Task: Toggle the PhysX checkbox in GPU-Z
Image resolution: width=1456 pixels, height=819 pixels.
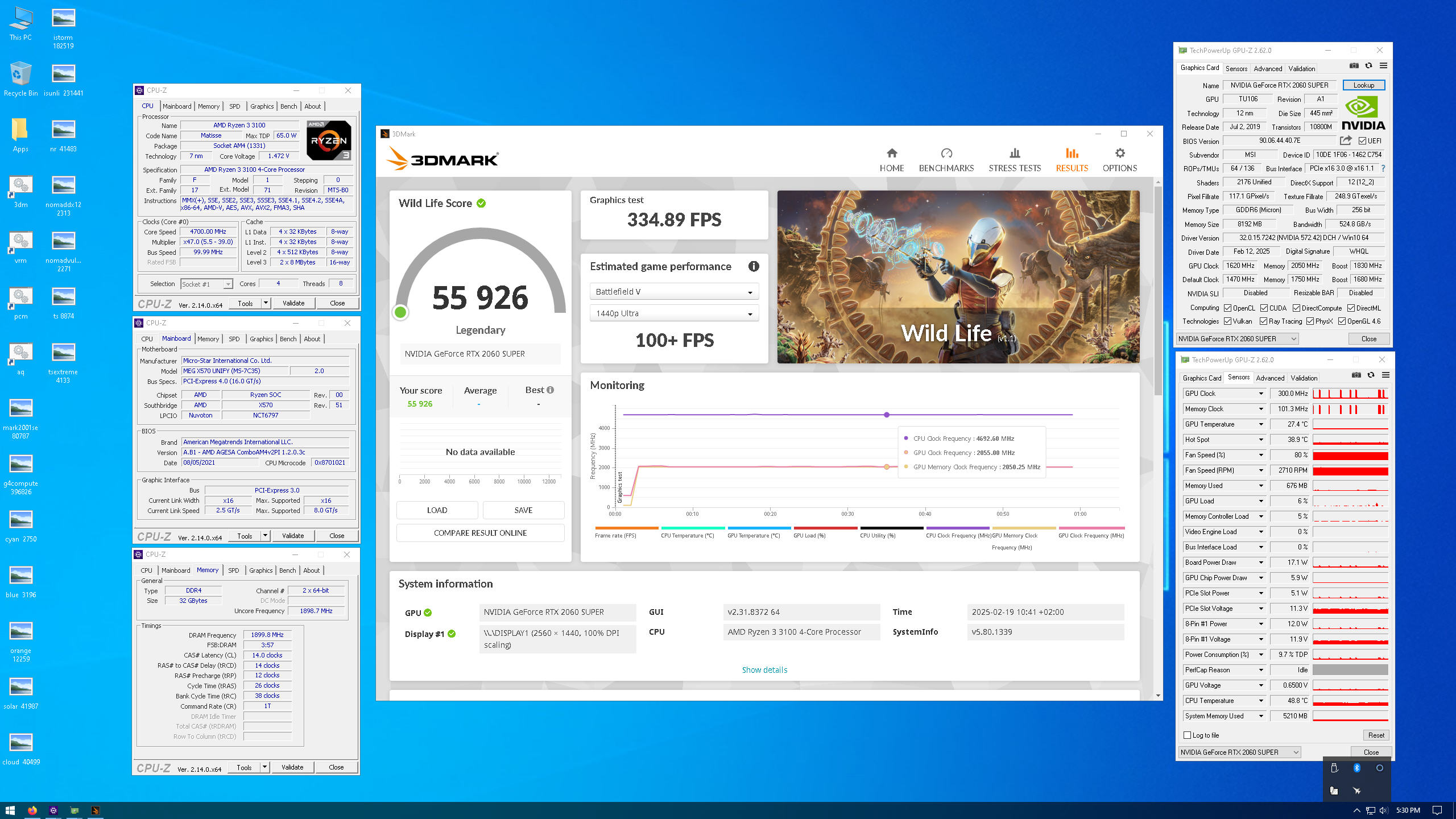Action: [1310, 321]
